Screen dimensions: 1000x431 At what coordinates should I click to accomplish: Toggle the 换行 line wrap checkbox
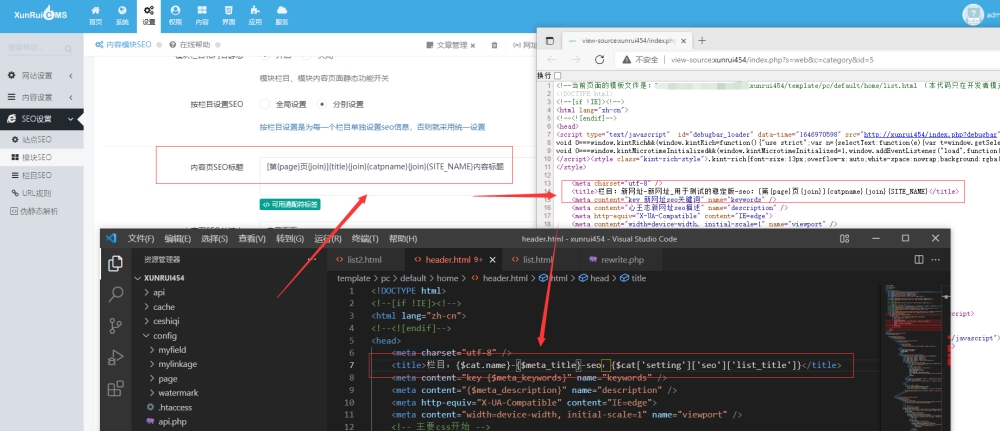click(558, 75)
